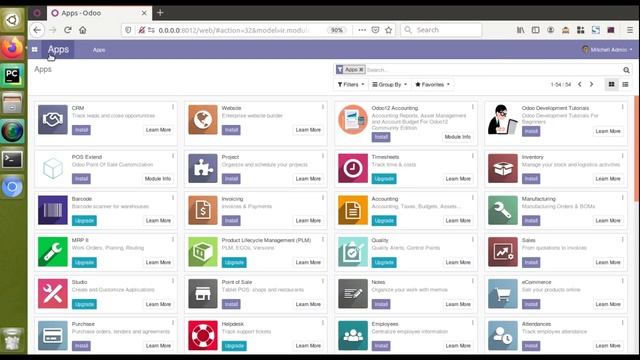This screenshot has height=360, width=640.
Task: Click the orange Accounting app icon
Action: (x=353, y=210)
